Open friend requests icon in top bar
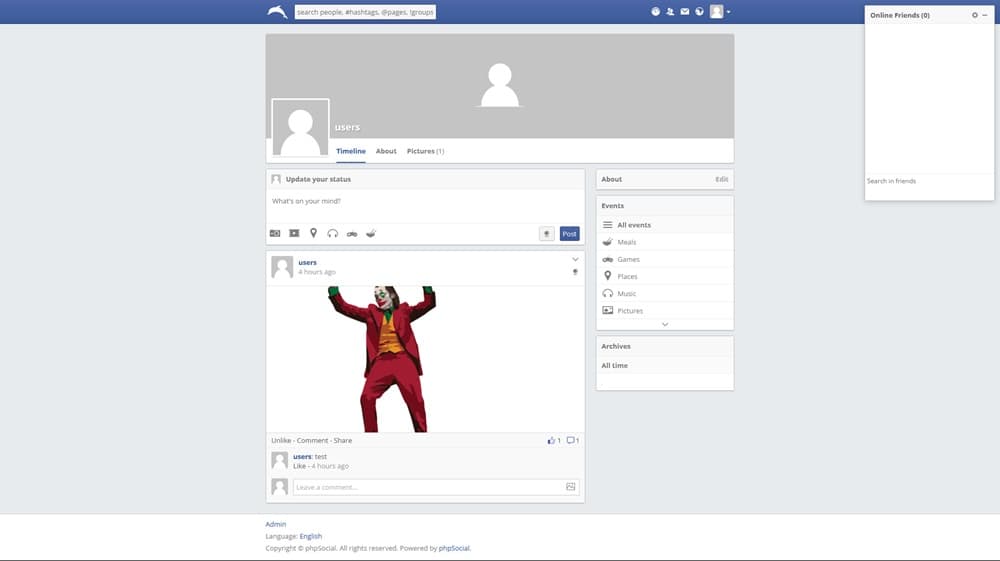Viewport: 1000px width, 561px height. click(670, 12)
